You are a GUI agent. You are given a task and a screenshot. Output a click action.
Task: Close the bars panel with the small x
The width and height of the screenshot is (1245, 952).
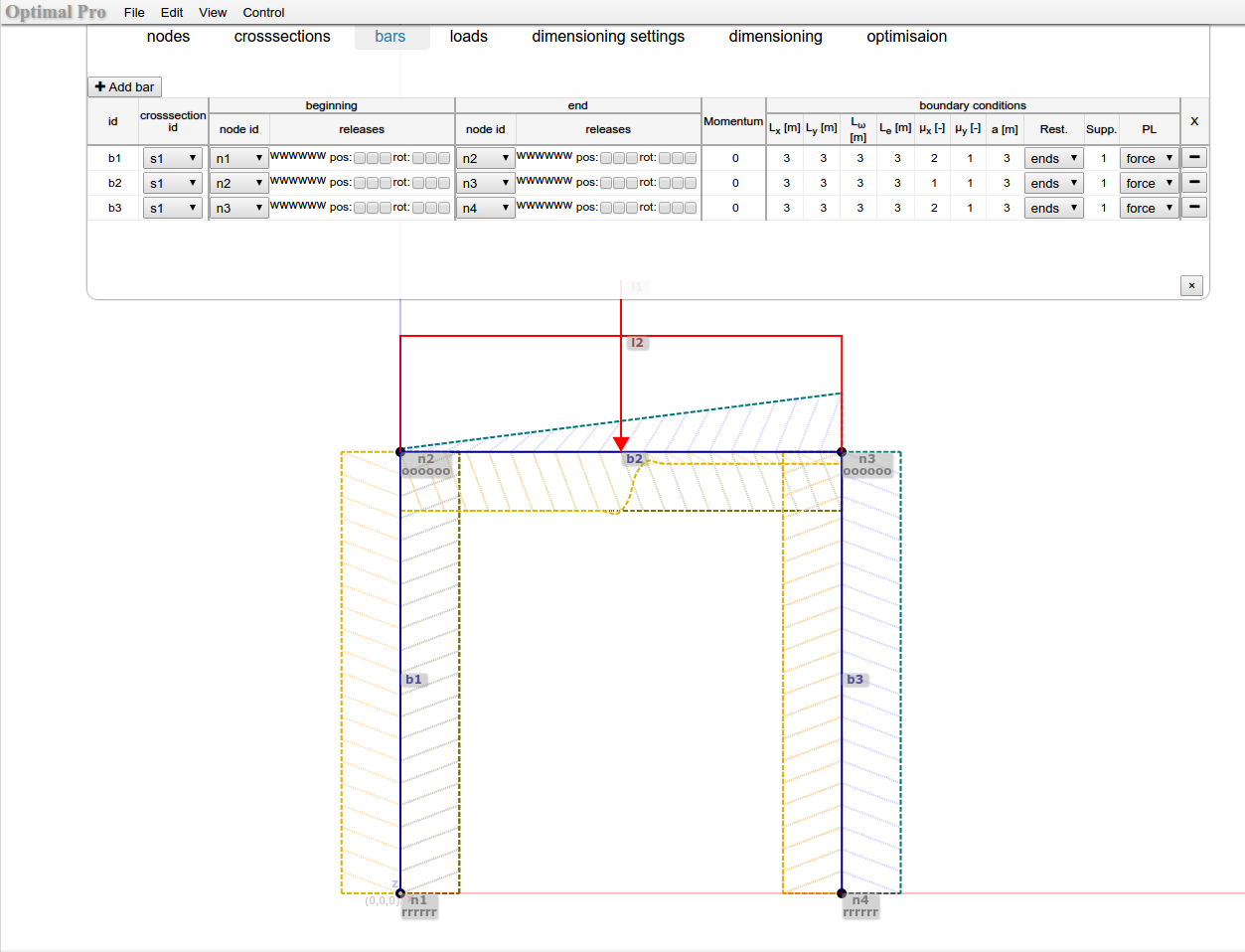point(1192,285)
